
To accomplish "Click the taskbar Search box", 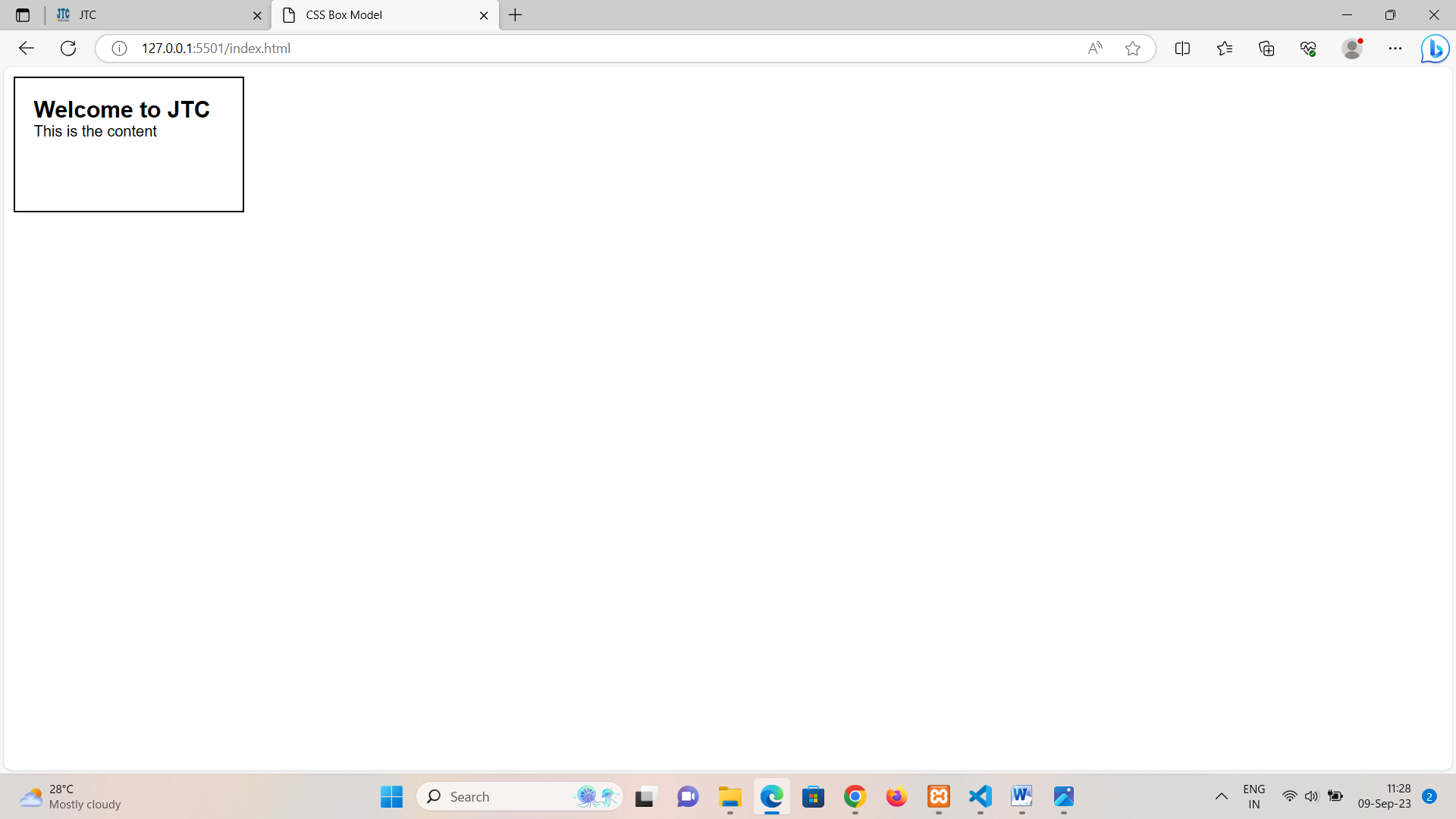I will click(519, 797).
